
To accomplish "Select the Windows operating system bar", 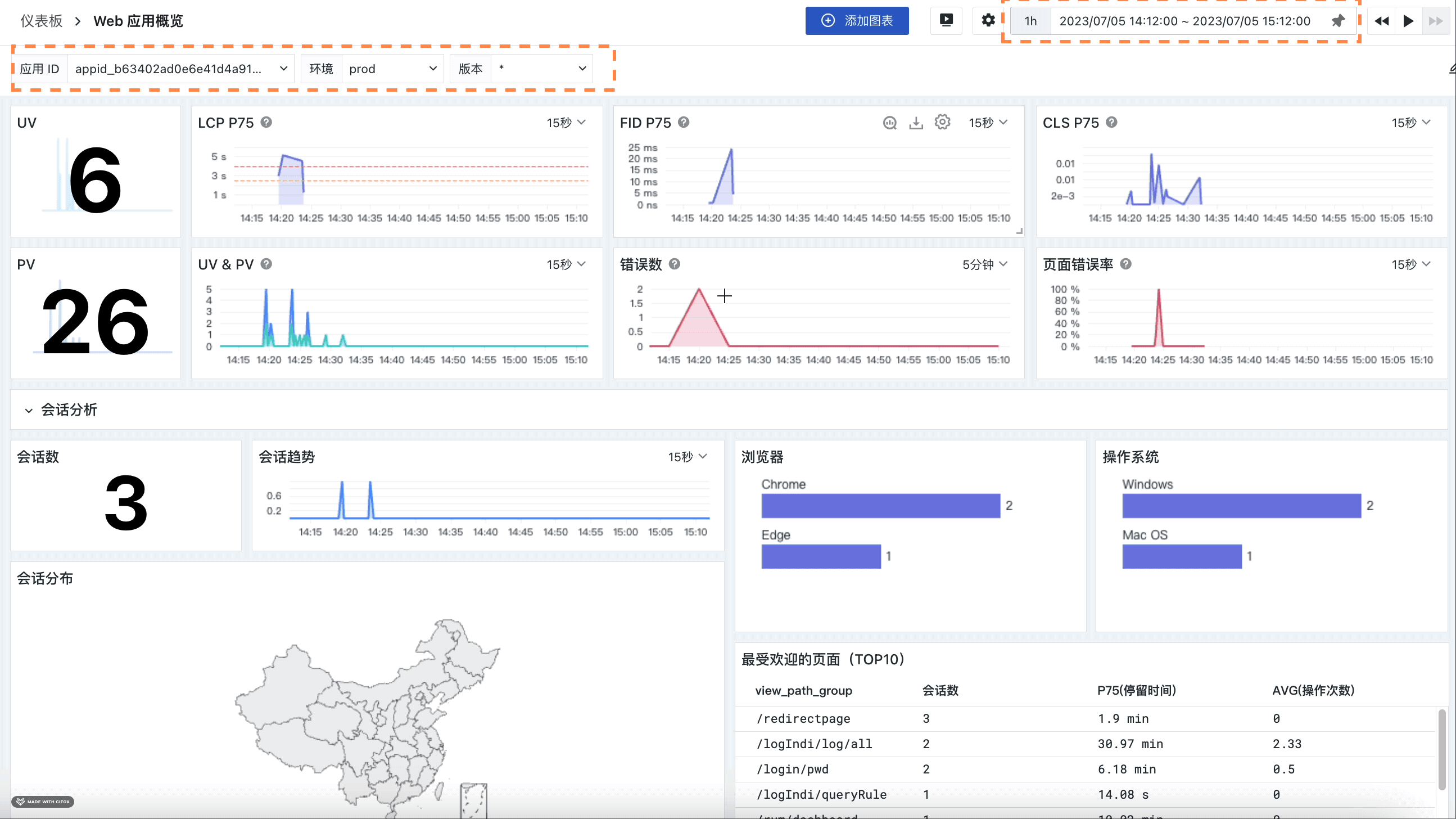I will 1242,506.
